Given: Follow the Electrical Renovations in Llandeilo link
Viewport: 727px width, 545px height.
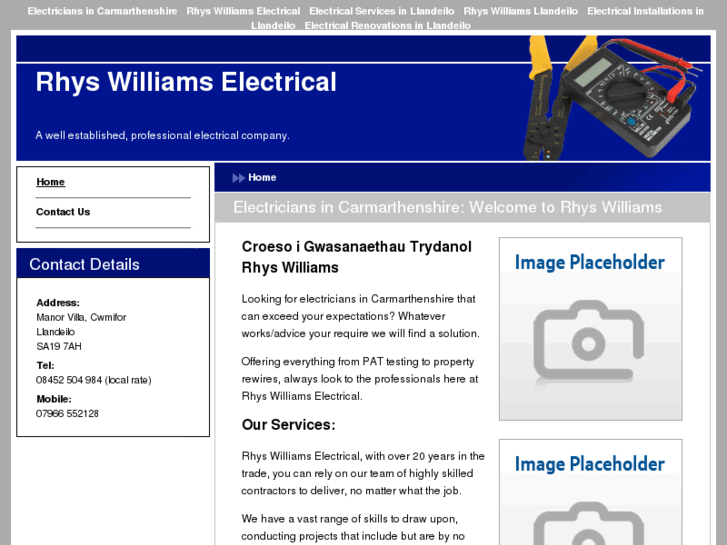Looking at the screenshot, I should (387, 26).
